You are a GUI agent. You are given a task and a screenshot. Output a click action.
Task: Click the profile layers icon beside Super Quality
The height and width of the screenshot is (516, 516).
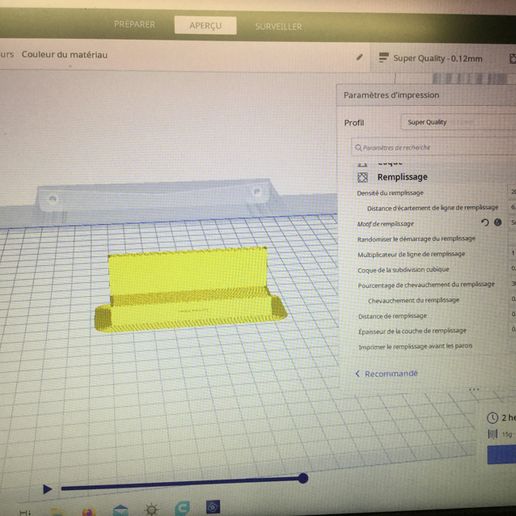tap(384, 58)
